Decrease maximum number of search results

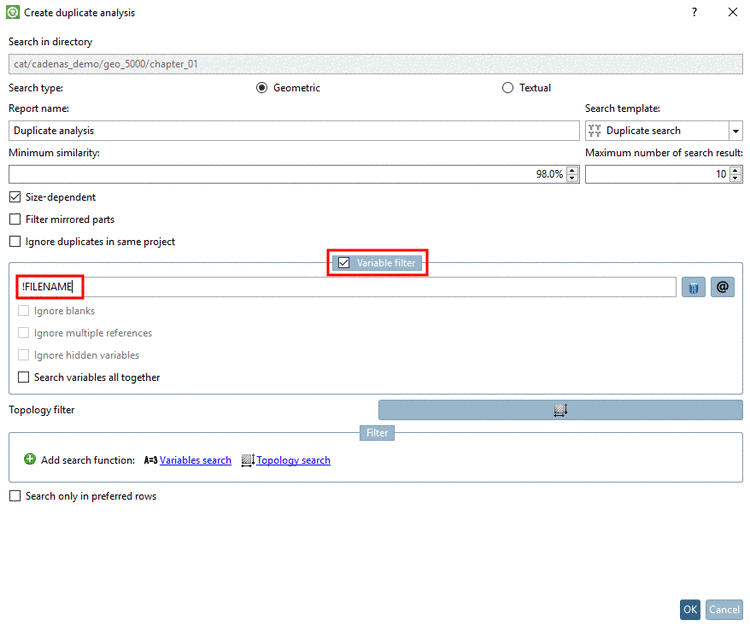pyautogui.click(x=735, y=178)
